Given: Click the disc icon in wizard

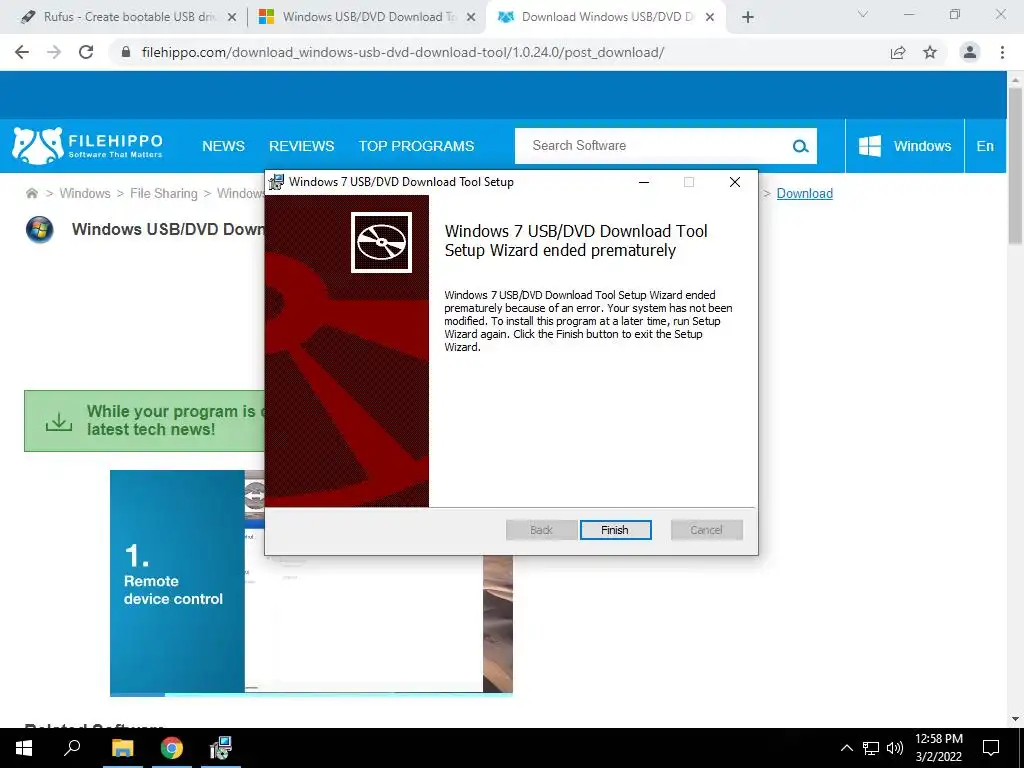Looking at the screenshot, I should (381, 242).
